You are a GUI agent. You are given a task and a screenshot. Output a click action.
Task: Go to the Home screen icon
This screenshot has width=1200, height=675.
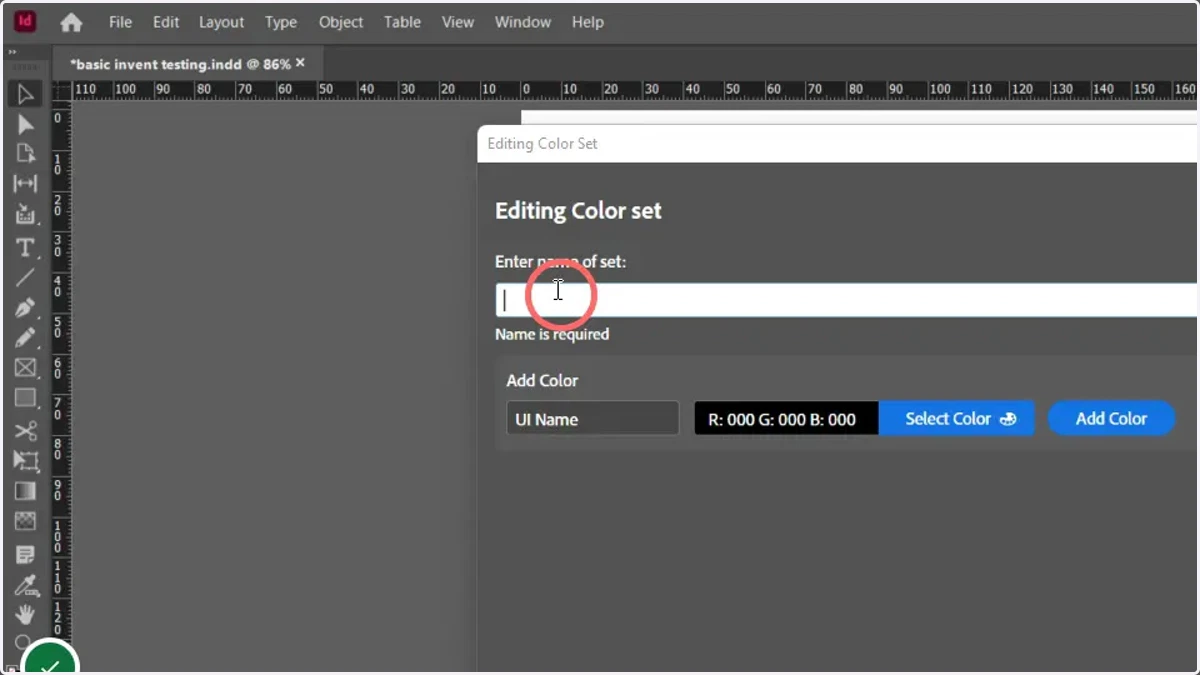coord(71,22)
